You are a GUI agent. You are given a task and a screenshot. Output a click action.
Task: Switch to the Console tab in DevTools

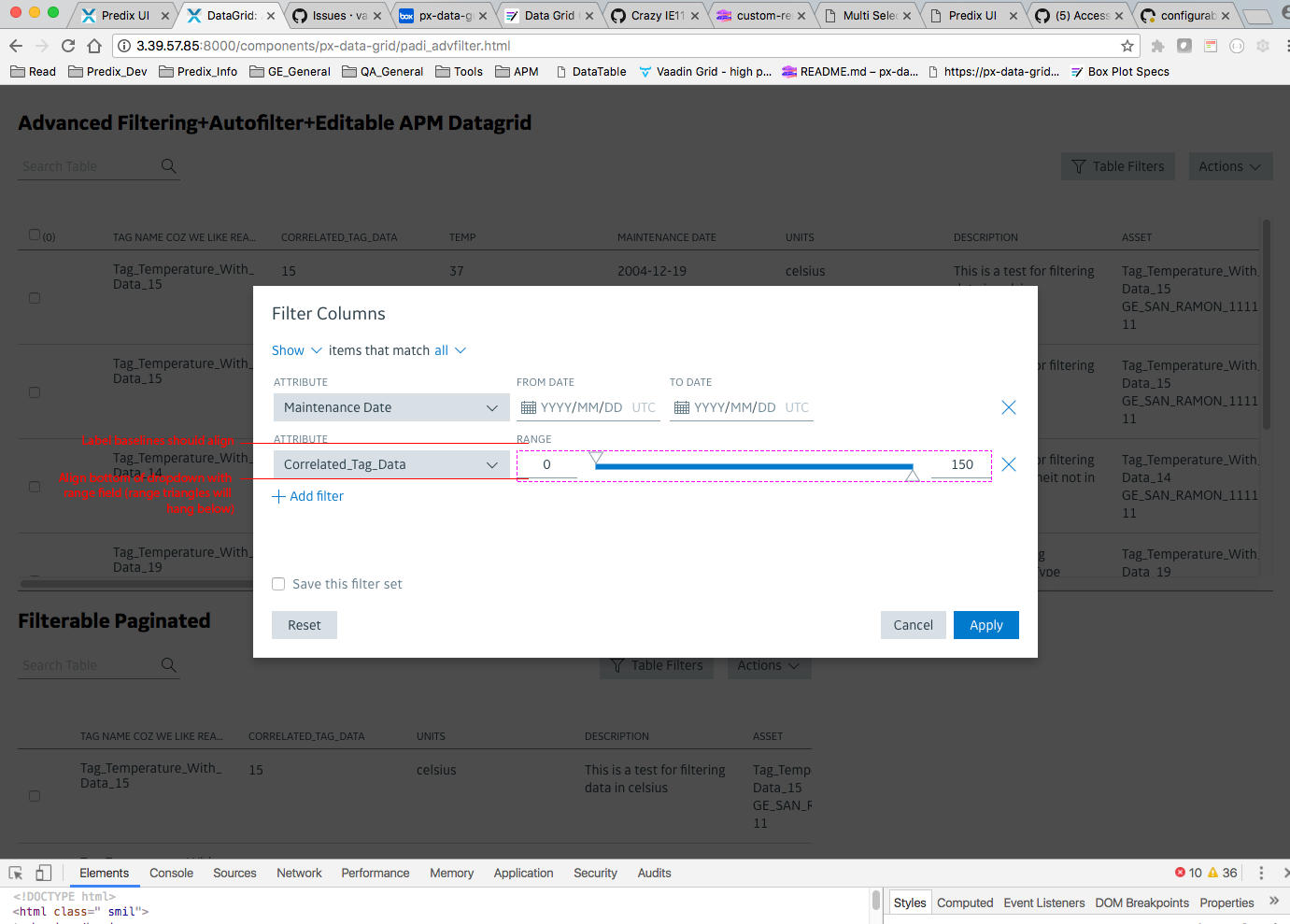coord(171,873)
